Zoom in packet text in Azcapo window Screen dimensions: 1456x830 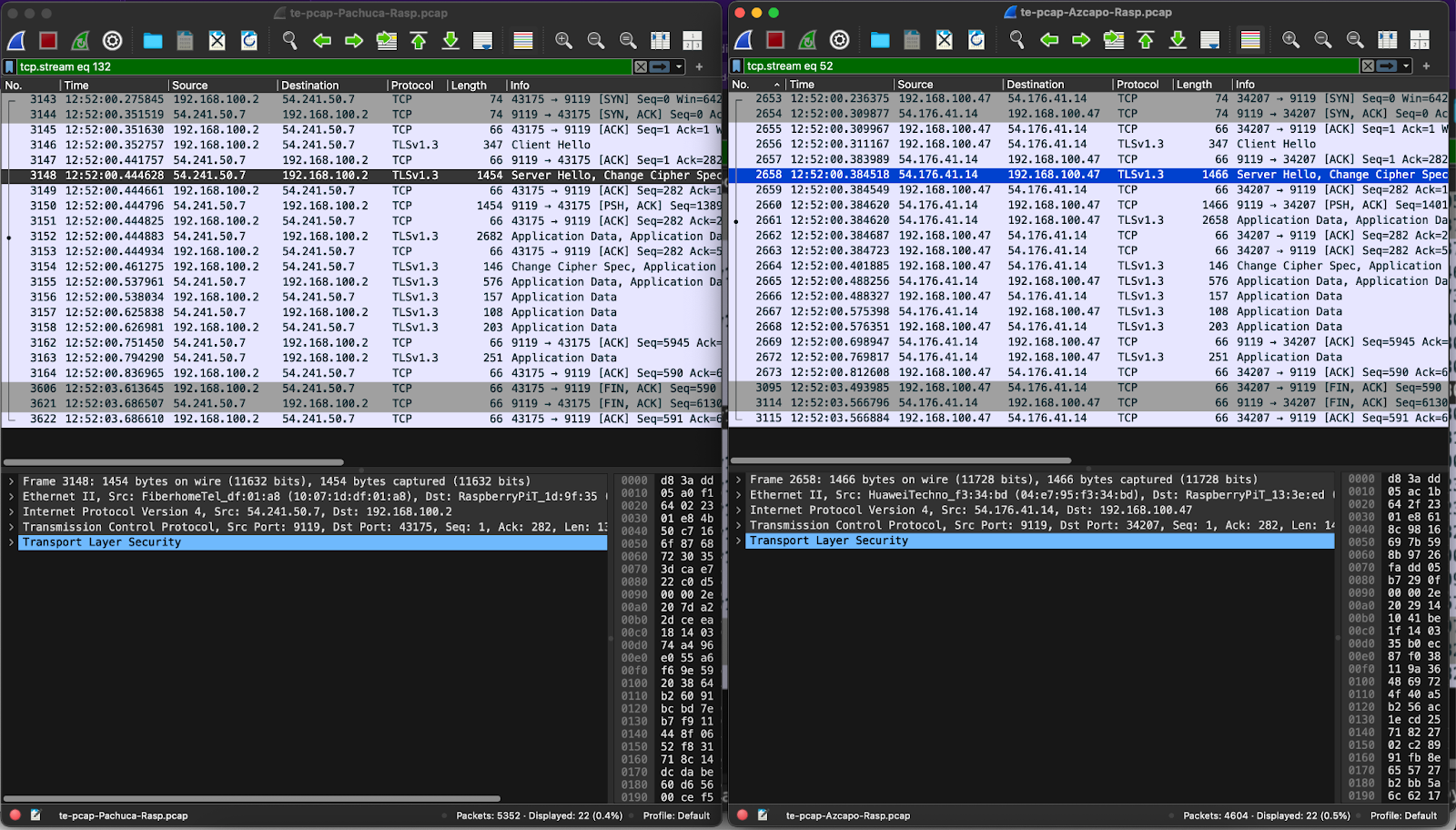point(1290,40)
